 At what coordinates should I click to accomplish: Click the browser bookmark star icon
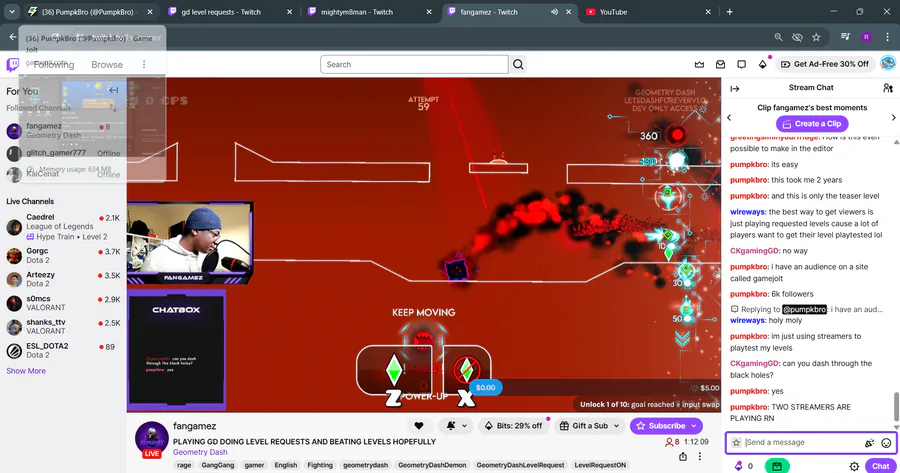(816, 37)
